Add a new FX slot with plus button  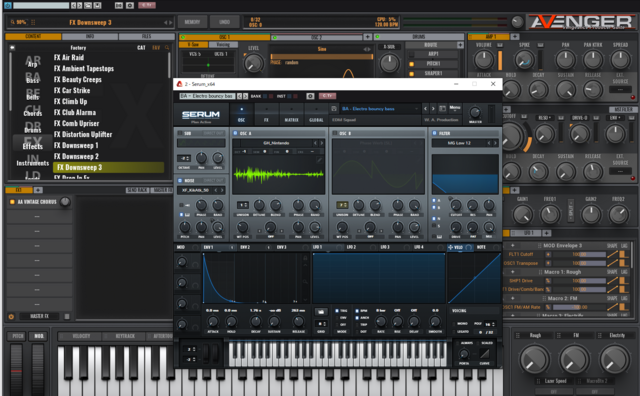pyautogui.click(x=38, y=190)
